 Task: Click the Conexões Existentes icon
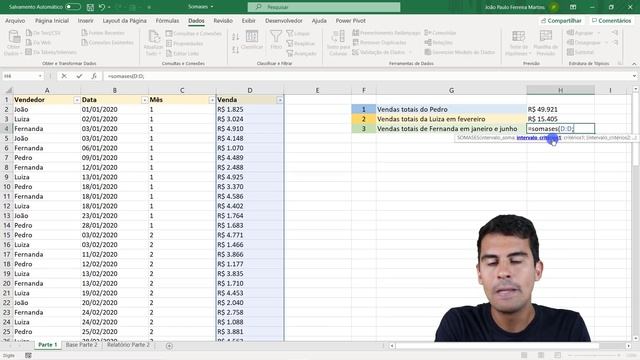click(84, 42)
